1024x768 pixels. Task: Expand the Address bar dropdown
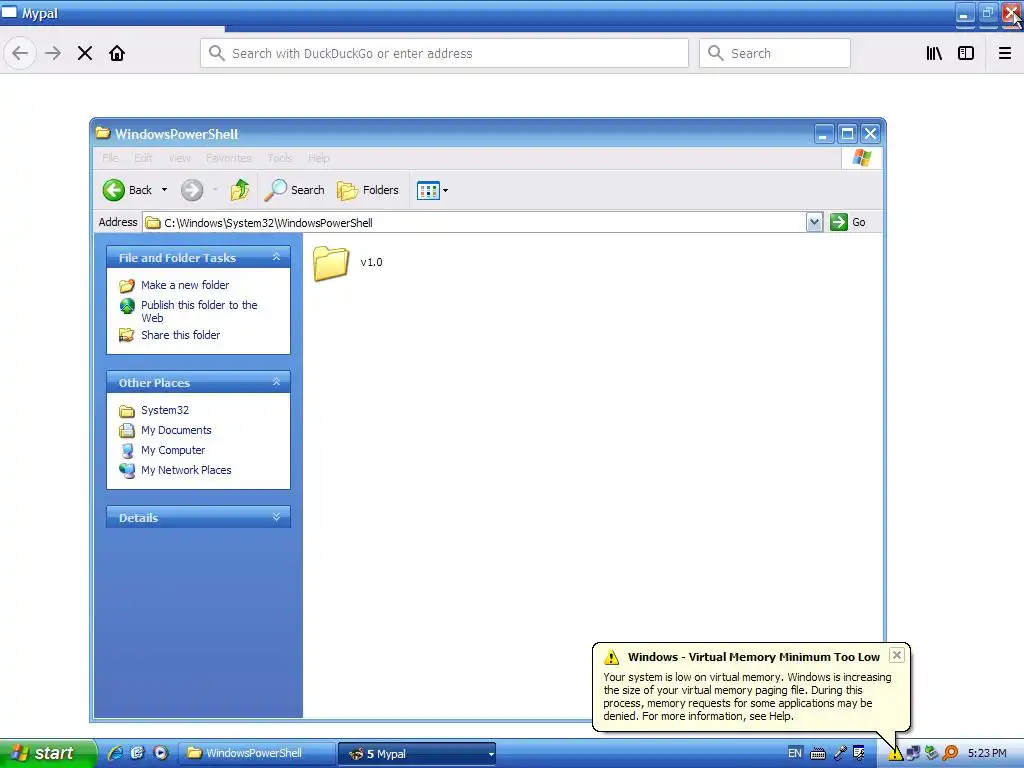tap(814, 223)
